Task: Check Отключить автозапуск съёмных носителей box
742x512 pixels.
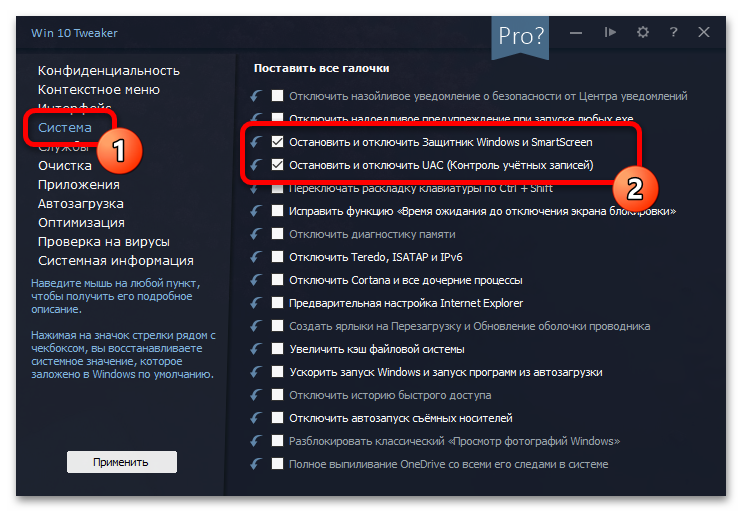Action: point(277,417)
